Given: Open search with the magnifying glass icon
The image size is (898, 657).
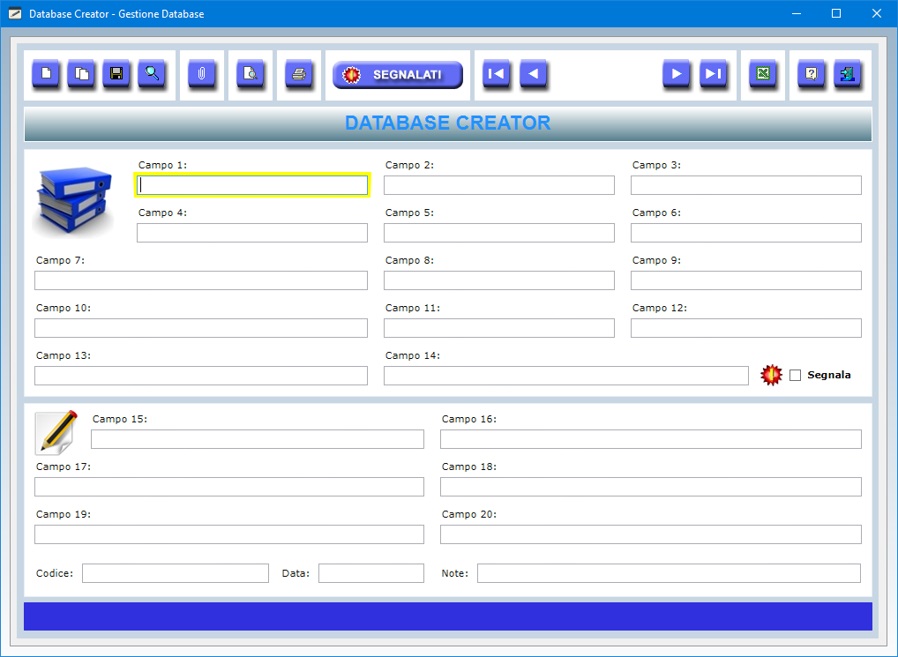Looking at the screenshot, I should tap(152, 74).
